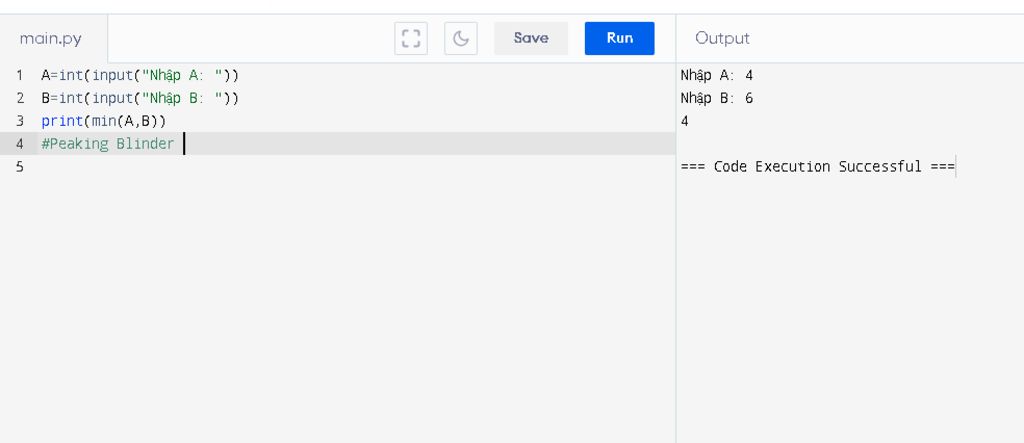Click the print(min(A,B)) code line

(104, 122)
